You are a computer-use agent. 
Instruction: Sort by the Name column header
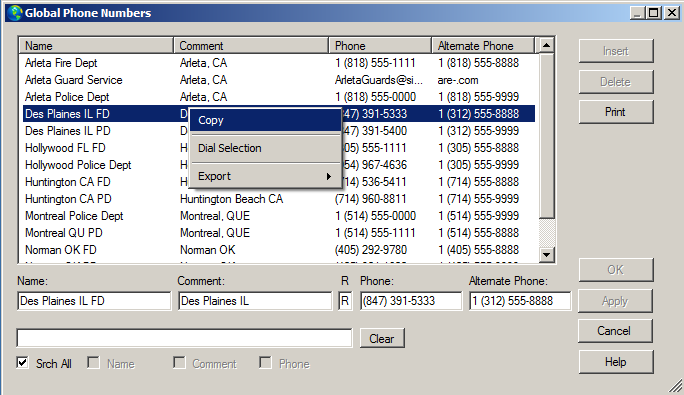(x=96, y=45)
